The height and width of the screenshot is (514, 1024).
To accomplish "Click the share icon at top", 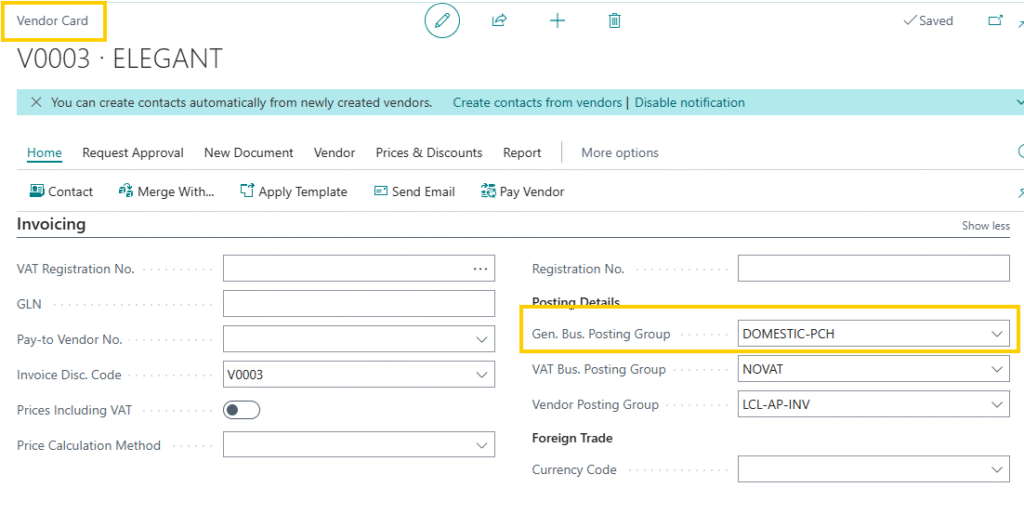I will pos(499,20).
